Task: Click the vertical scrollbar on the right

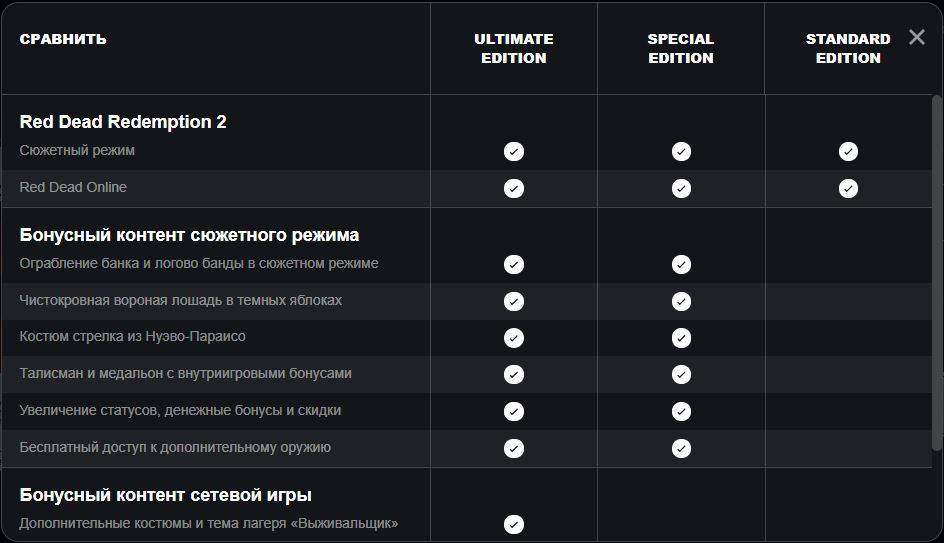Action: (x=937, y=272)
